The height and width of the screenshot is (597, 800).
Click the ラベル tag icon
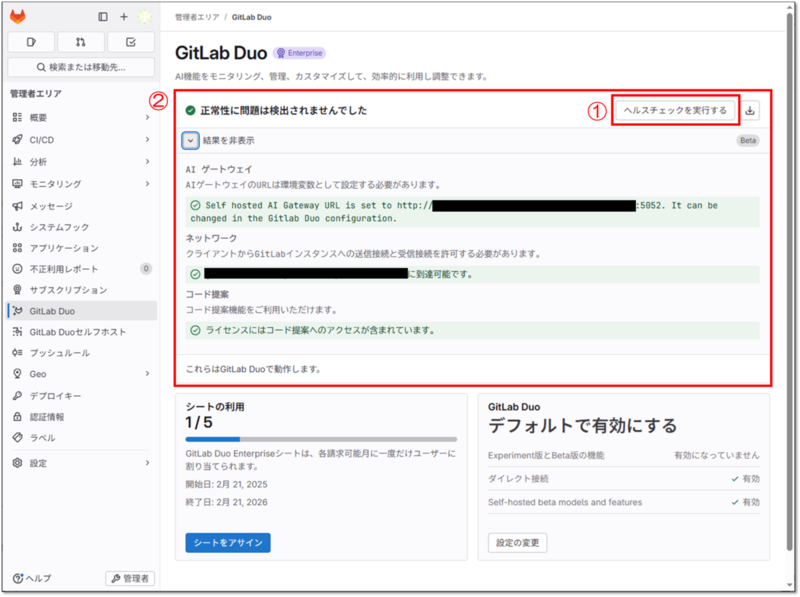tap(17, 438)
